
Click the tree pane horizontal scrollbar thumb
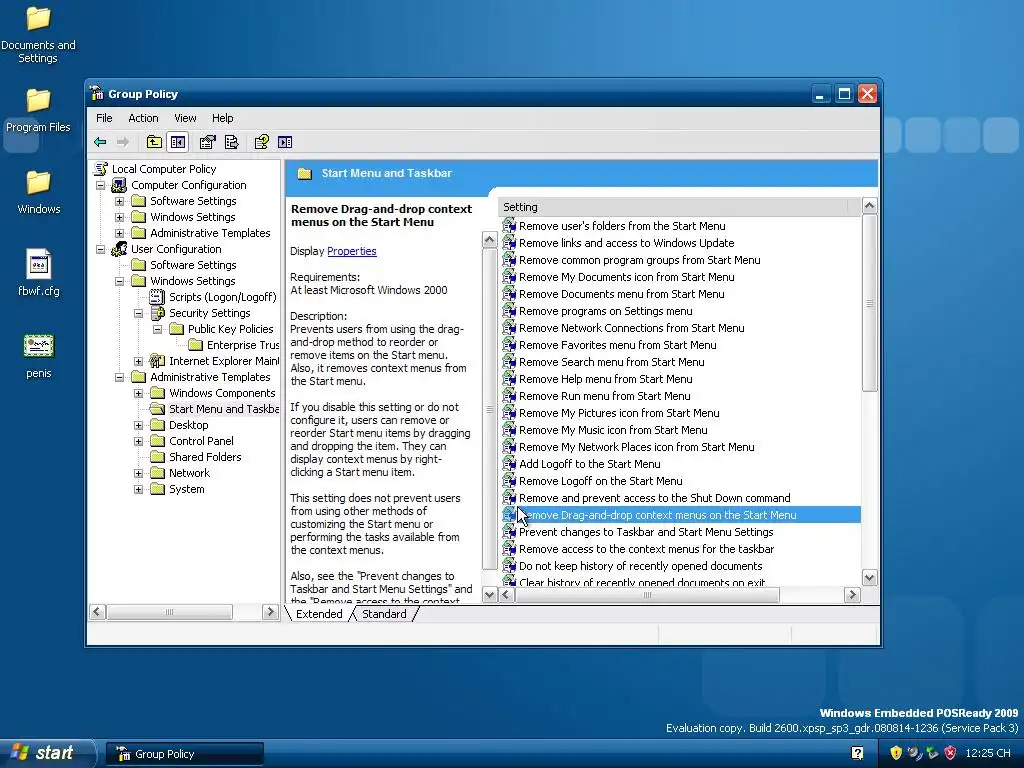coord(169,612)
